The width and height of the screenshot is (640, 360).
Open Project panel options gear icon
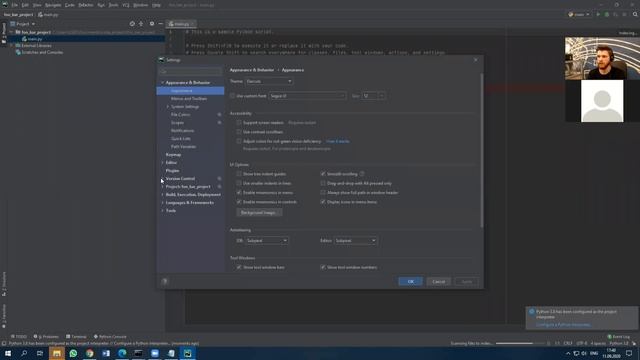(x=152, y=24)
